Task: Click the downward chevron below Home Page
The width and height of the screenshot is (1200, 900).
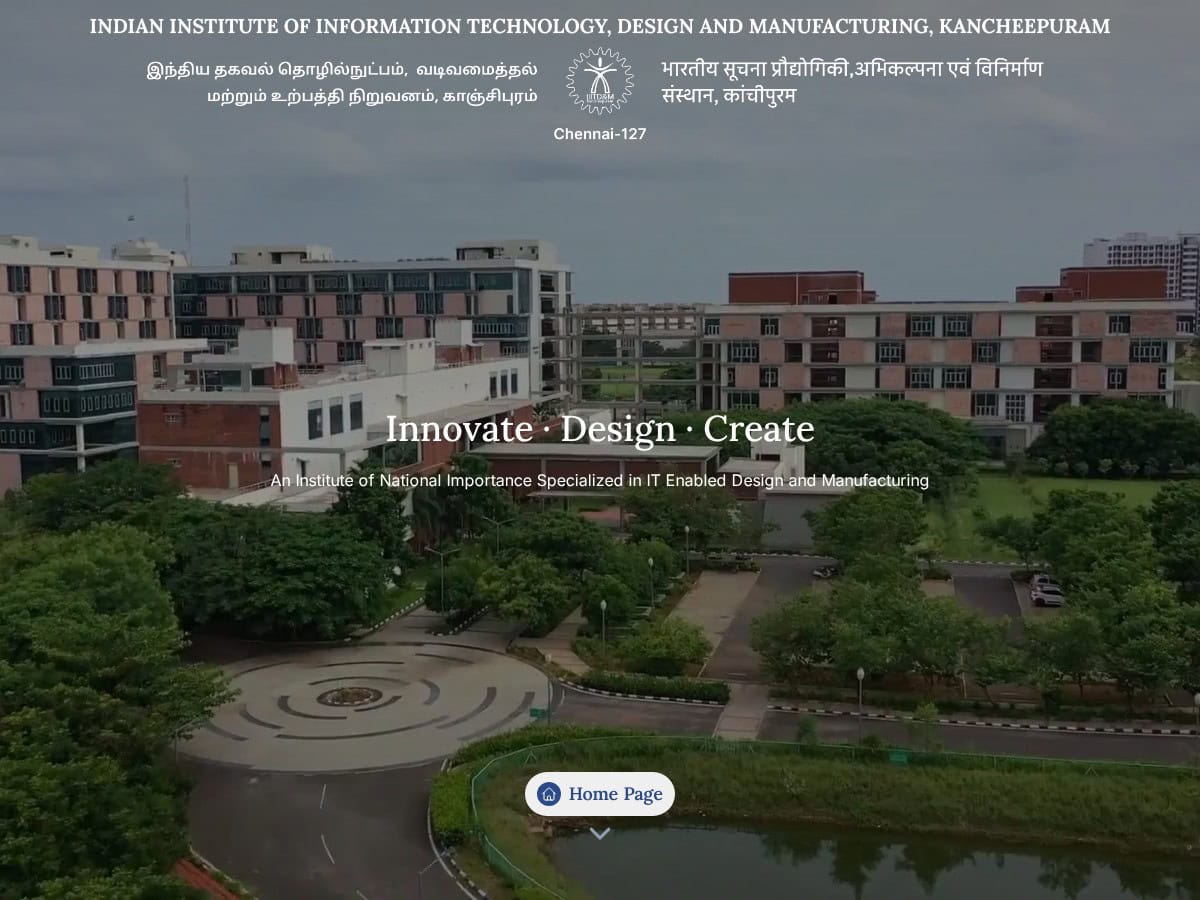Action: (x=600, y=833)
